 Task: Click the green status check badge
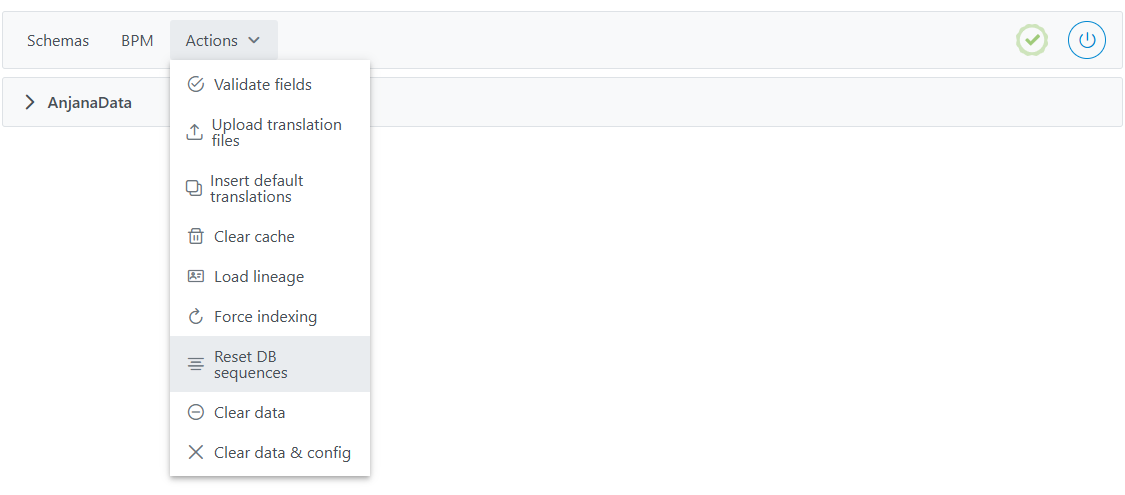point(1032,41)
